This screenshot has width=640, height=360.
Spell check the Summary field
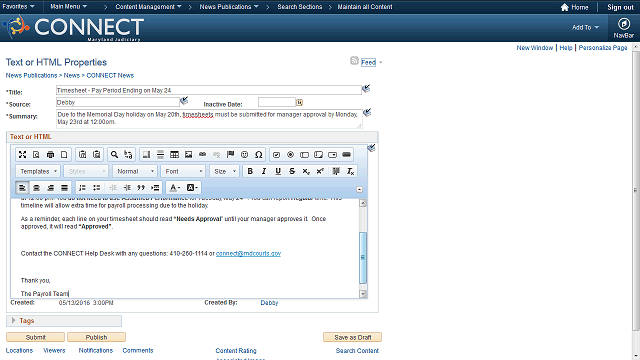pyautogui.click(x=367, y=112)
